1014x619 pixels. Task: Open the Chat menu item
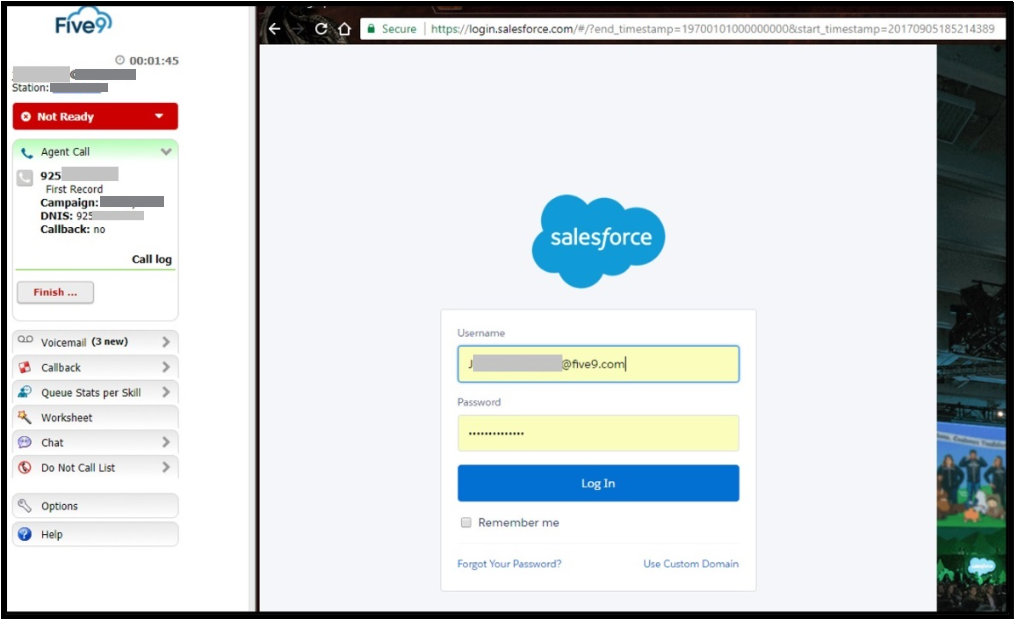95,442
